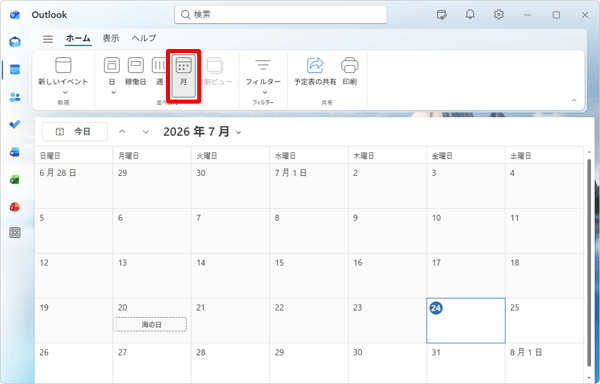Open People contacts in the sidebar
600x384 pixels.
pyautogui.click(x=15, y=97)
